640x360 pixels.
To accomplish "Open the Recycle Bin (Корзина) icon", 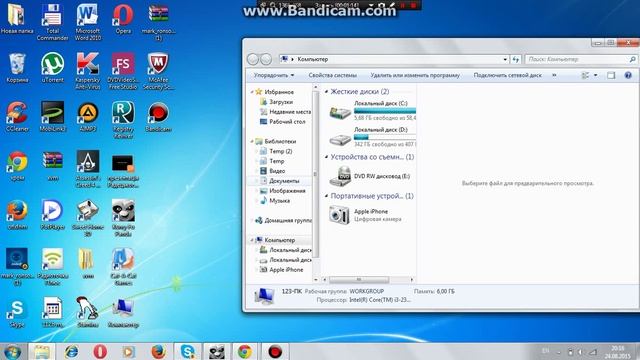I will coord(17,68).
